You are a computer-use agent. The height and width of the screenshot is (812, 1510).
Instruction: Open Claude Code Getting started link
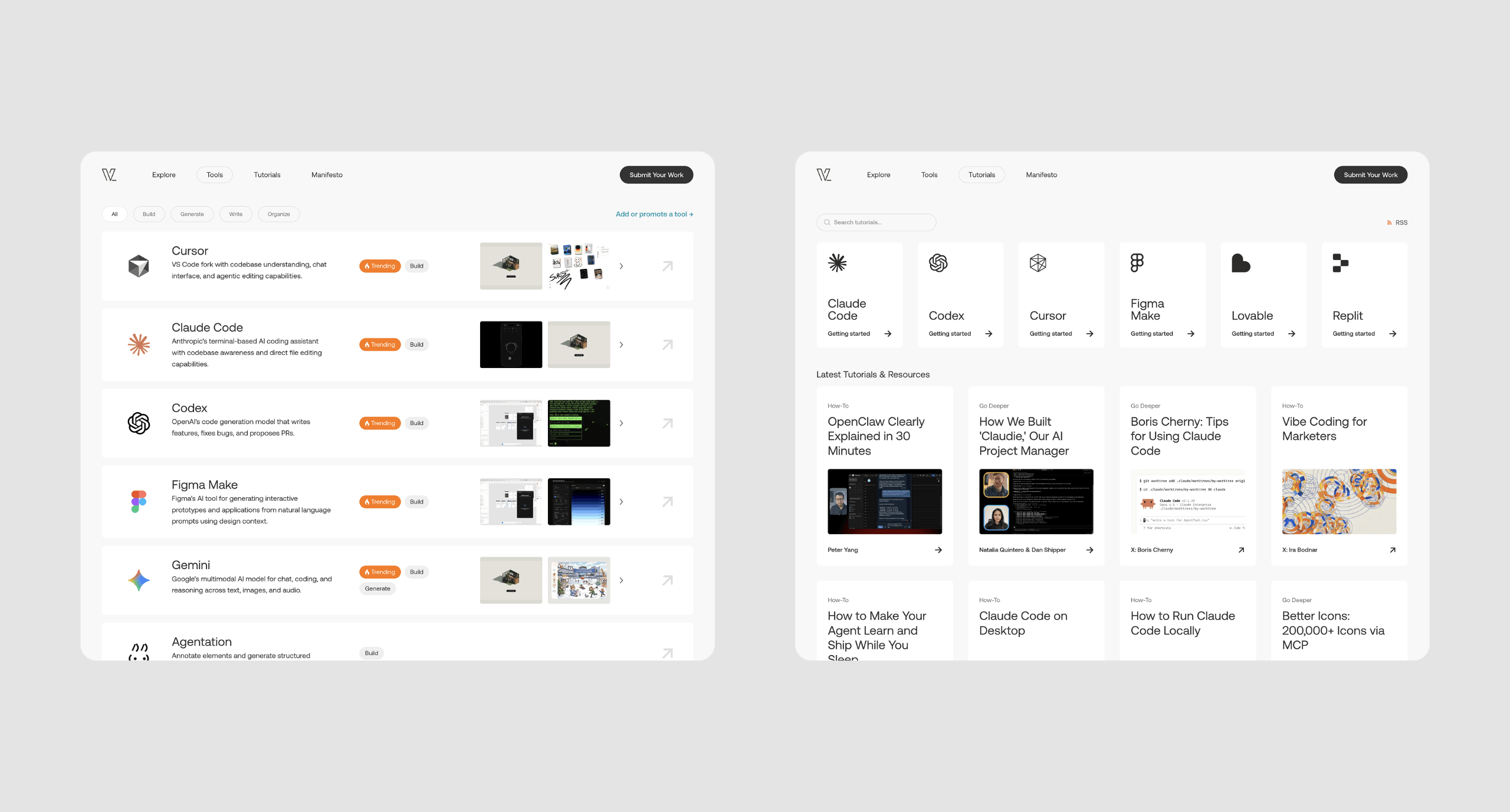pyautogui.click(x=859, y=334)
